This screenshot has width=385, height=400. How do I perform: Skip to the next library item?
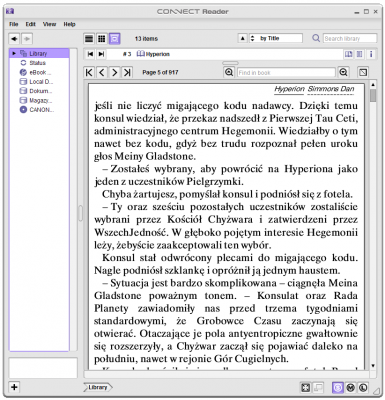(x=101, y=54)
